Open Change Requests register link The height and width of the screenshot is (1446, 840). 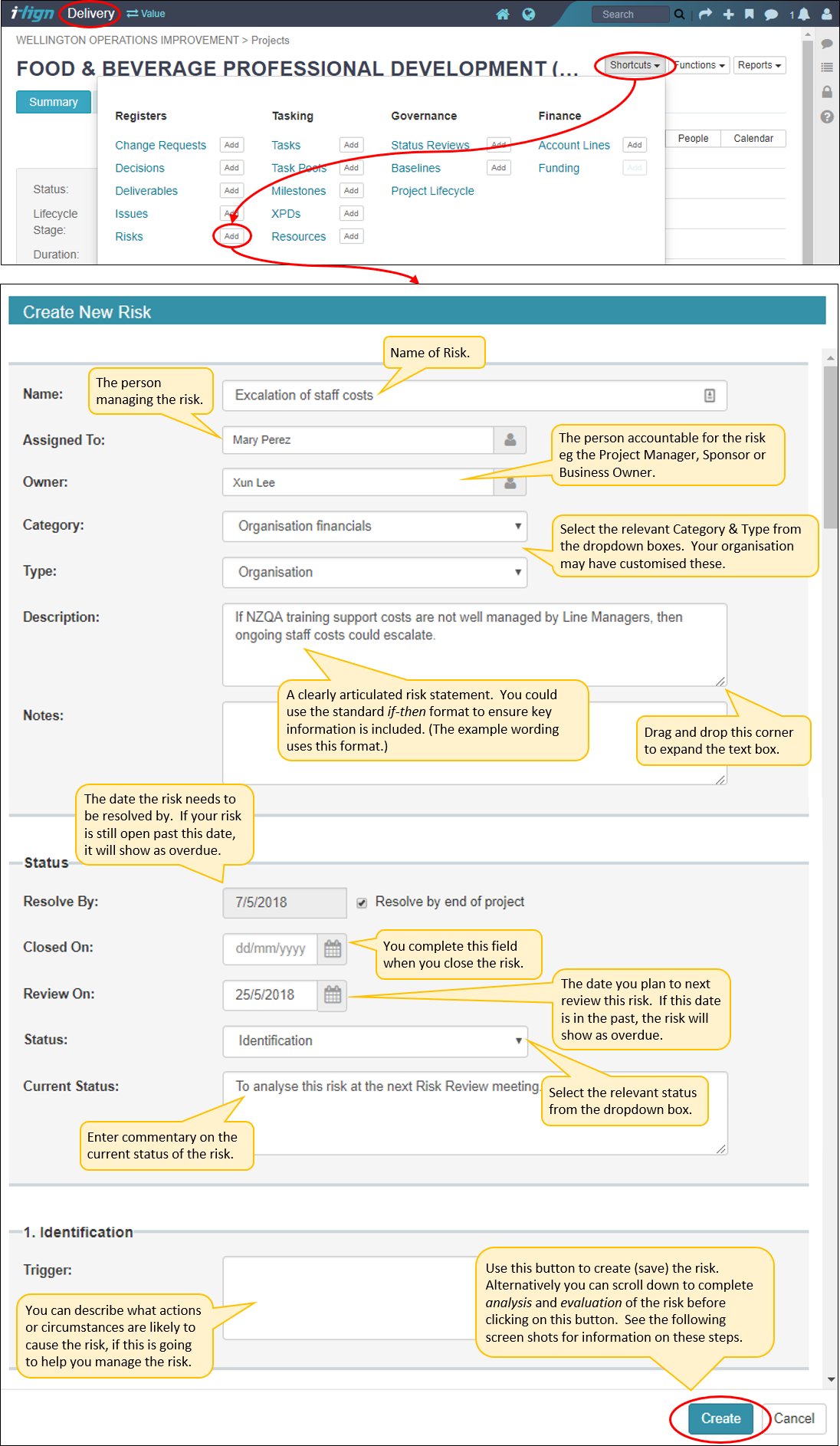[x=160, y=146]
